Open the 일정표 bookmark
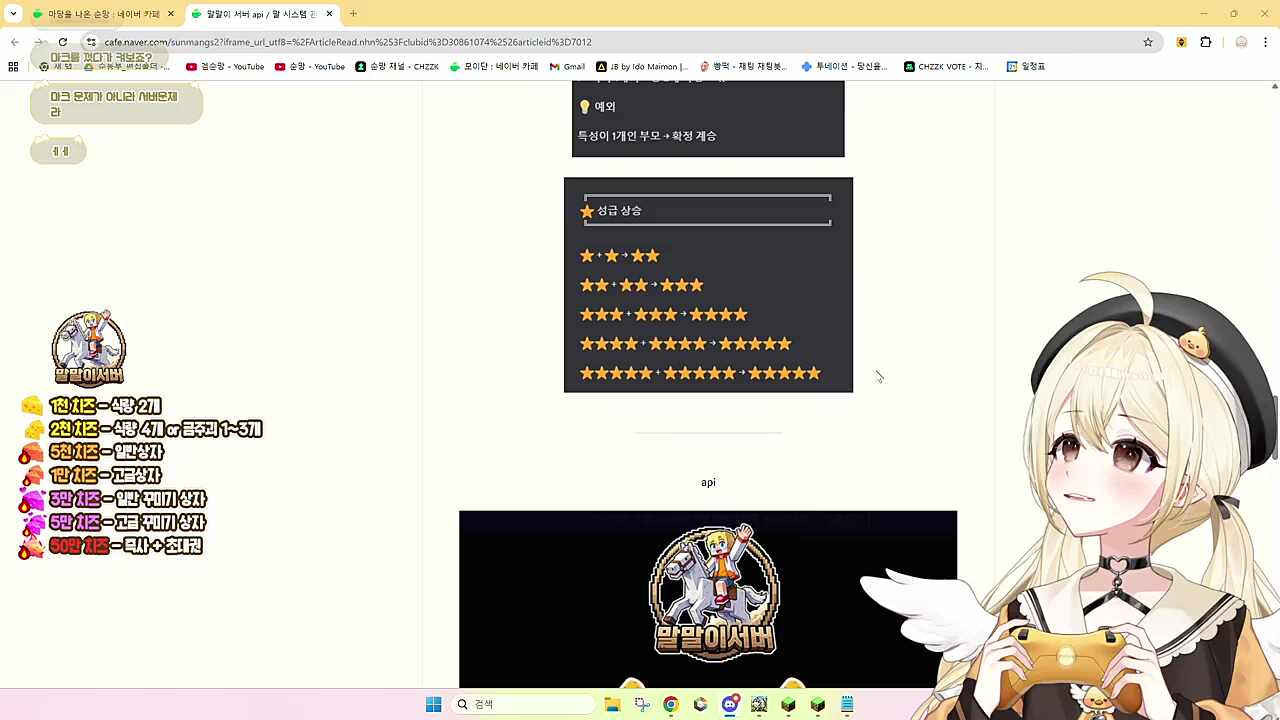Screen dimensions: 1280x720 (x=1026, y=67)
